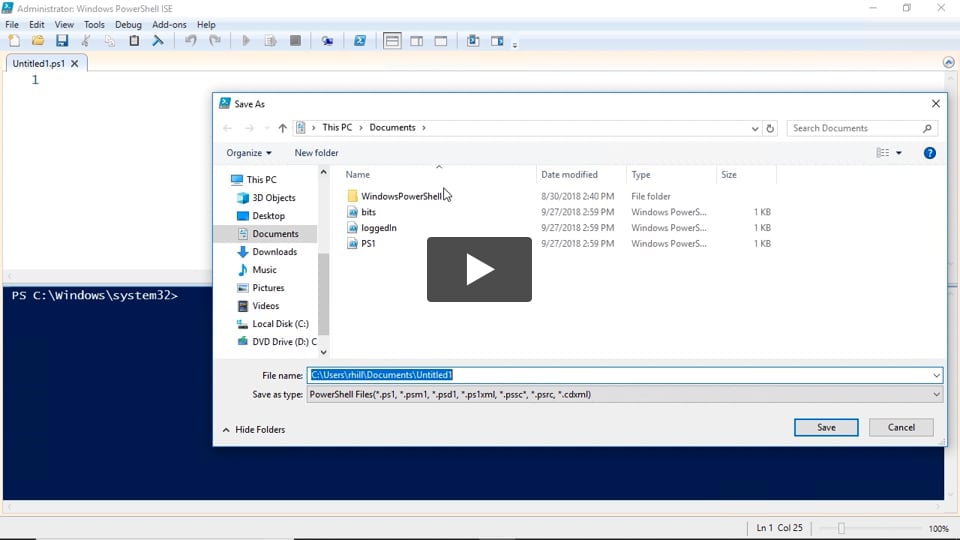Click the Clear console pane icon
960x540 pixels.
[158, 41]
